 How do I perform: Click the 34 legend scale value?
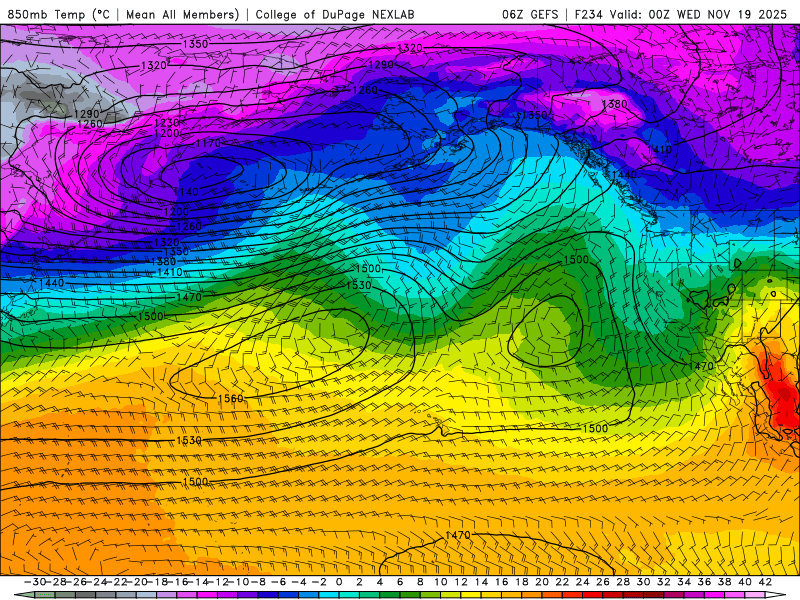coord(684,582)
